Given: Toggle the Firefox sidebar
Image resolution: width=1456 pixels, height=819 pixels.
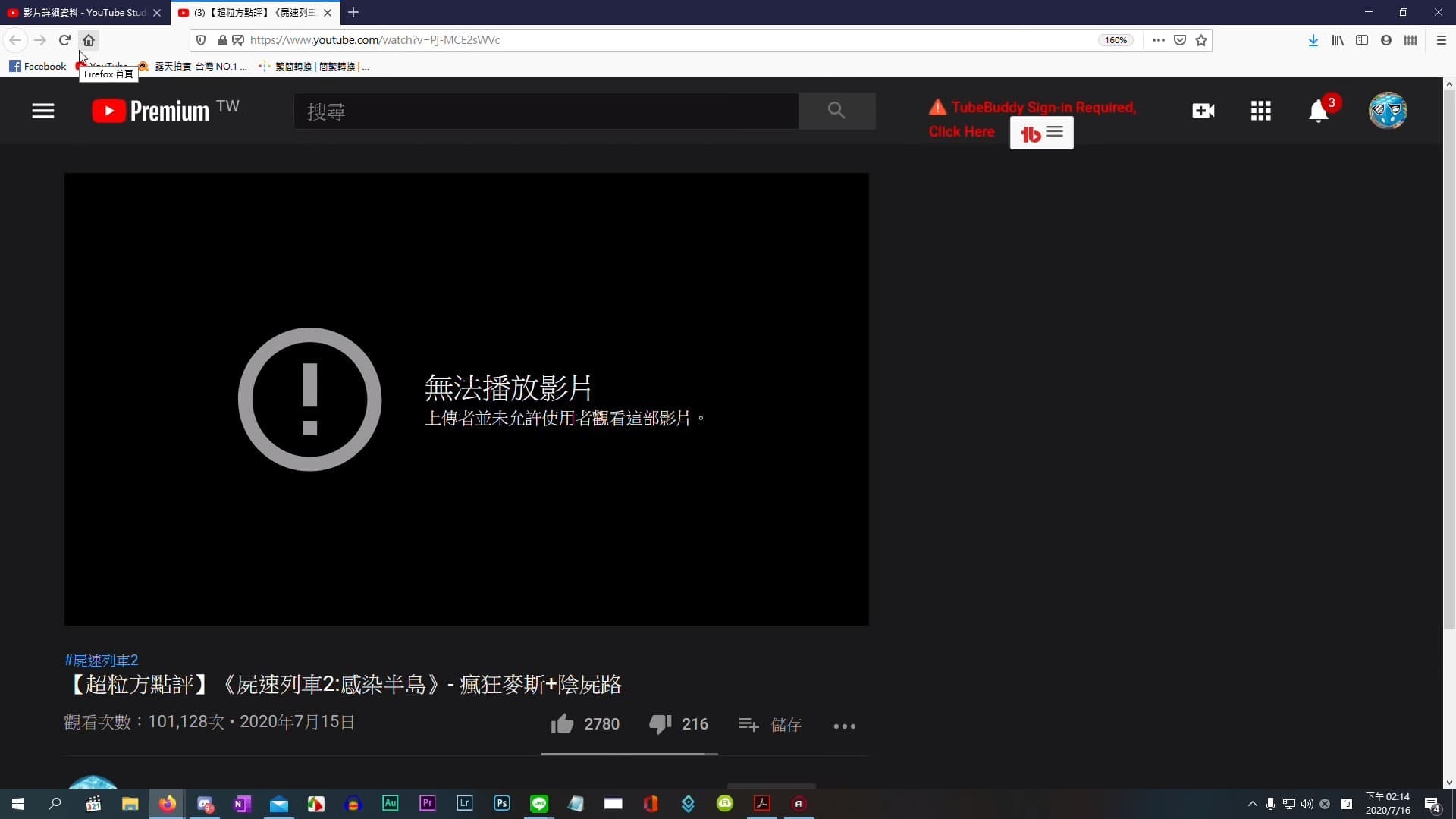Looking at the screenshot, I should coord(1362,40).
